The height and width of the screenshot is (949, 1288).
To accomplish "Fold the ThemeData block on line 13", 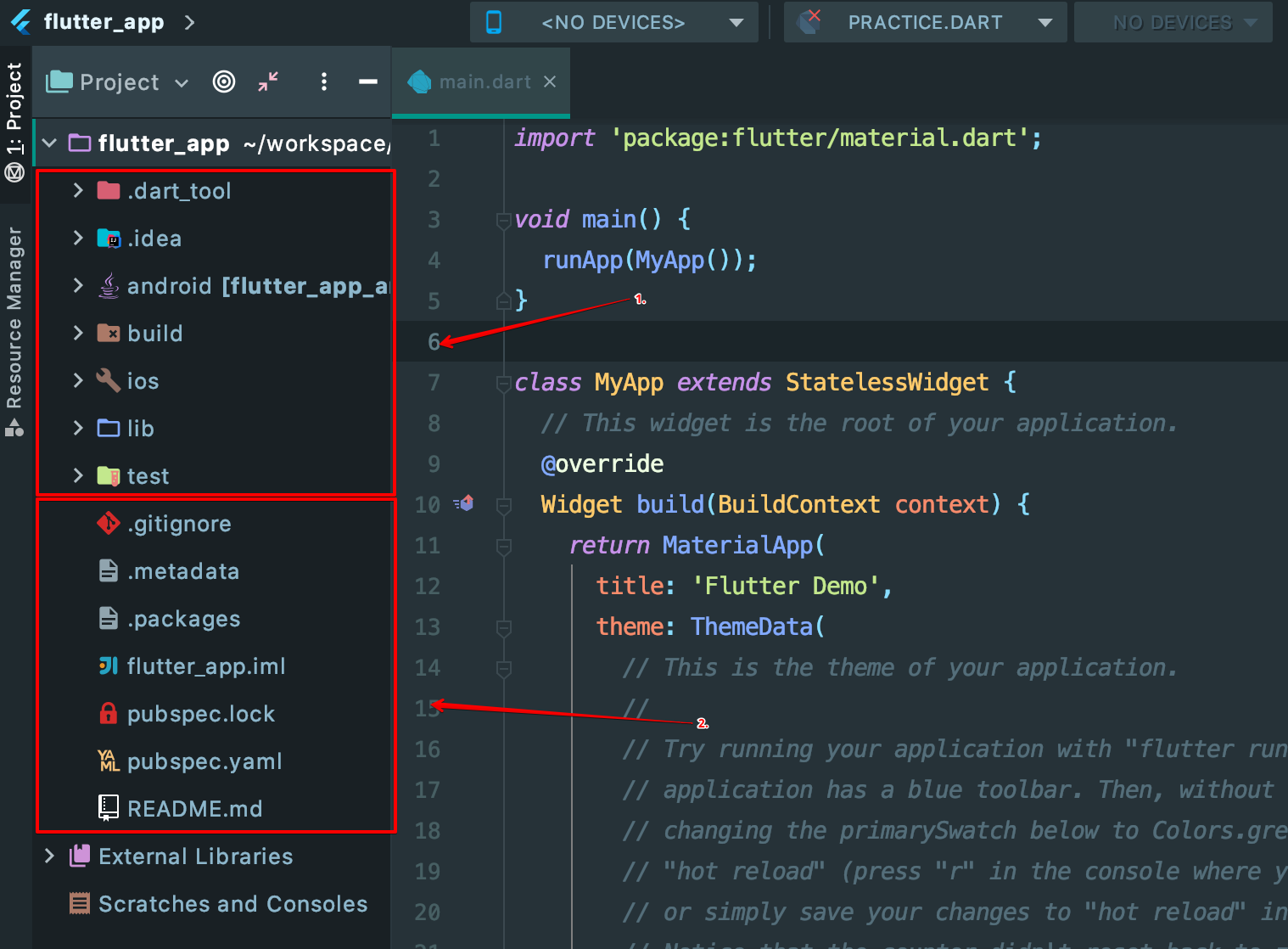I will coord(503,627).
